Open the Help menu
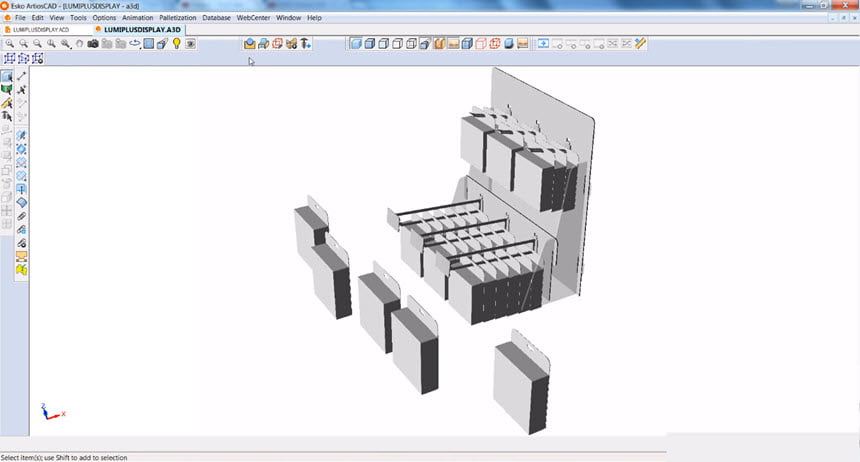The image size is (860, 462). pyautogui.click(x=314, y=18)
